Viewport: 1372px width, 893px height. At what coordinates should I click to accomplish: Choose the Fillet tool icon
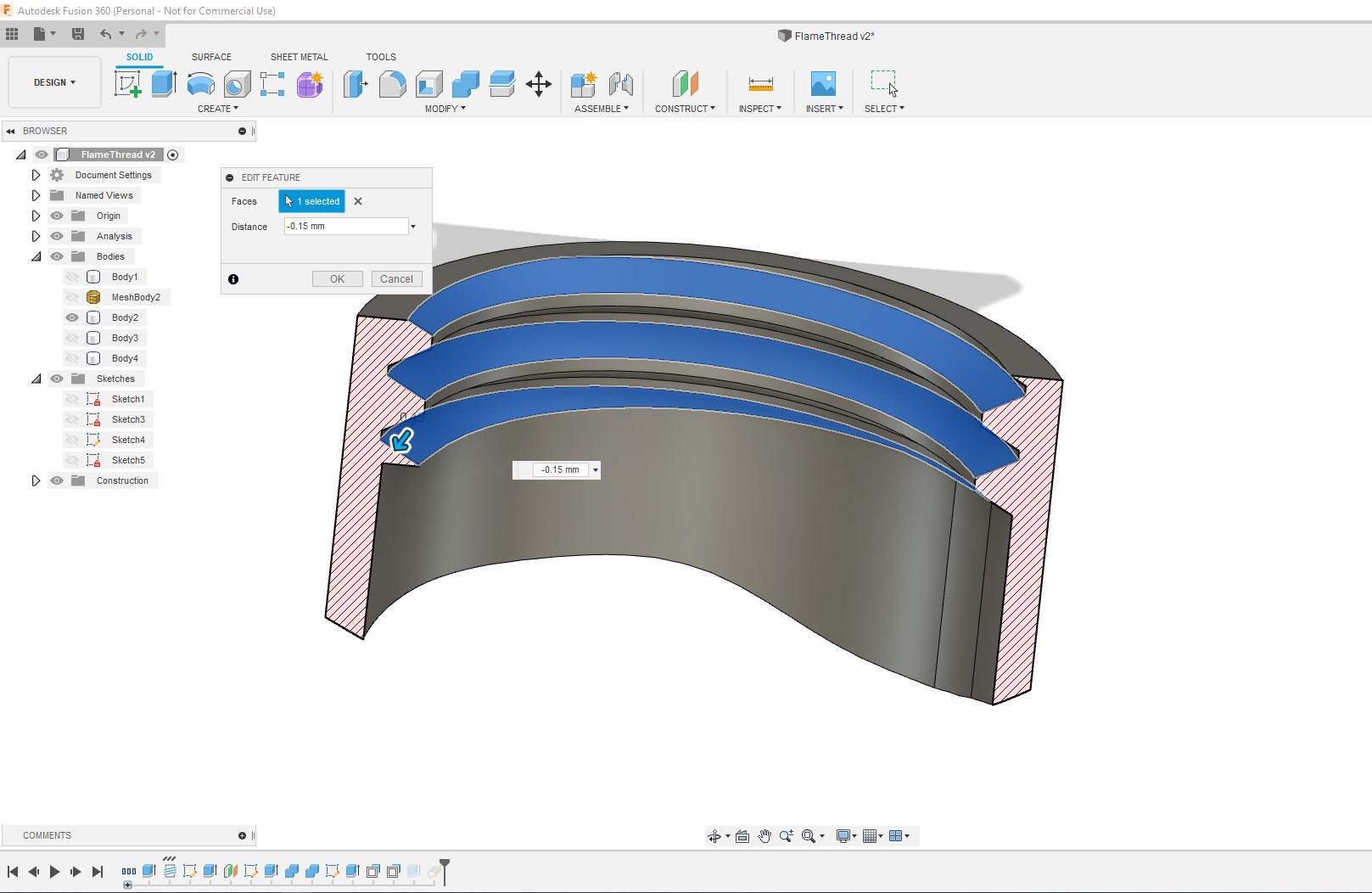392,84
